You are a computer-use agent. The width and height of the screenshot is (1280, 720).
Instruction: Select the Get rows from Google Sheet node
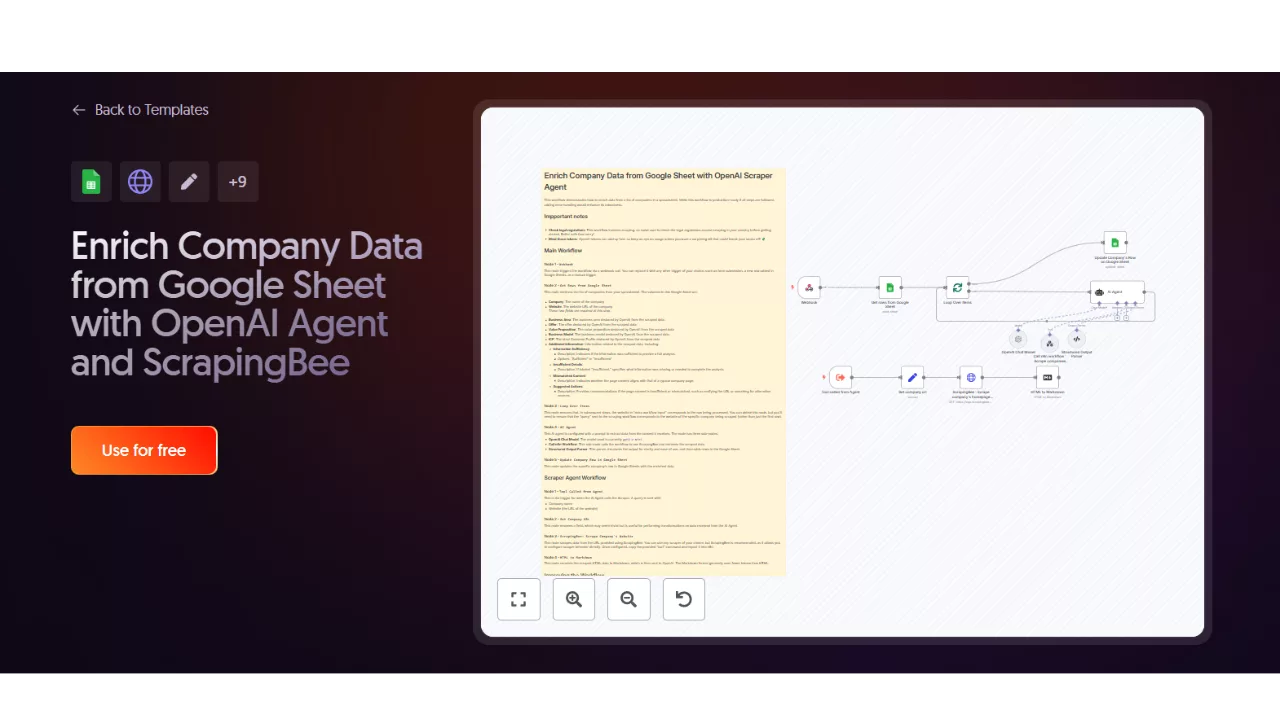click(890, 288)
